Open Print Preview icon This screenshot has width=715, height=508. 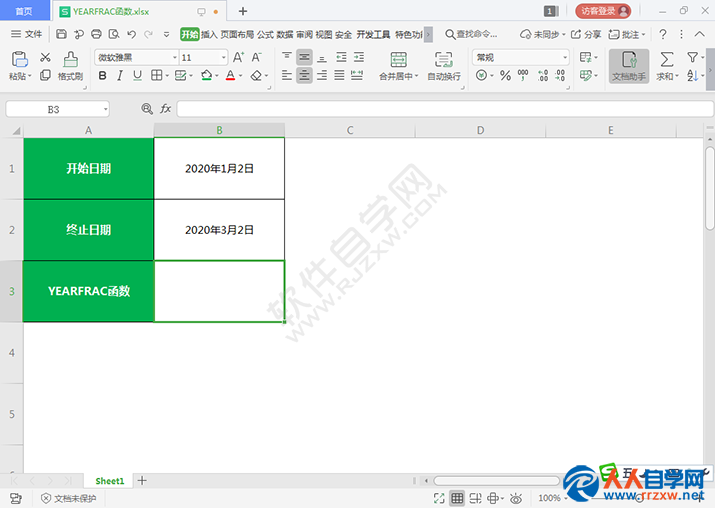tap(114, 34)
